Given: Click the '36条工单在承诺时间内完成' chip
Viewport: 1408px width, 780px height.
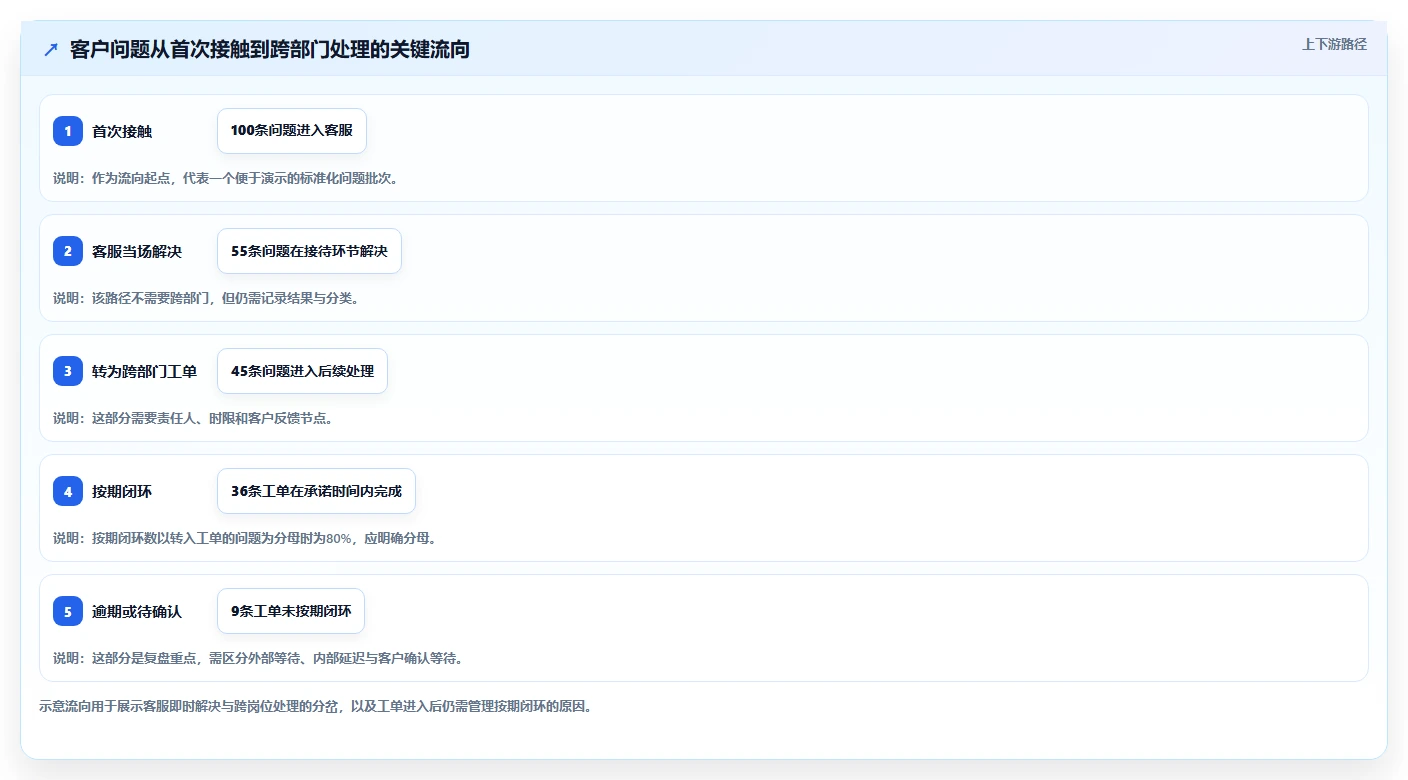Looking at the screenshot, I should [x=316, y=491].
